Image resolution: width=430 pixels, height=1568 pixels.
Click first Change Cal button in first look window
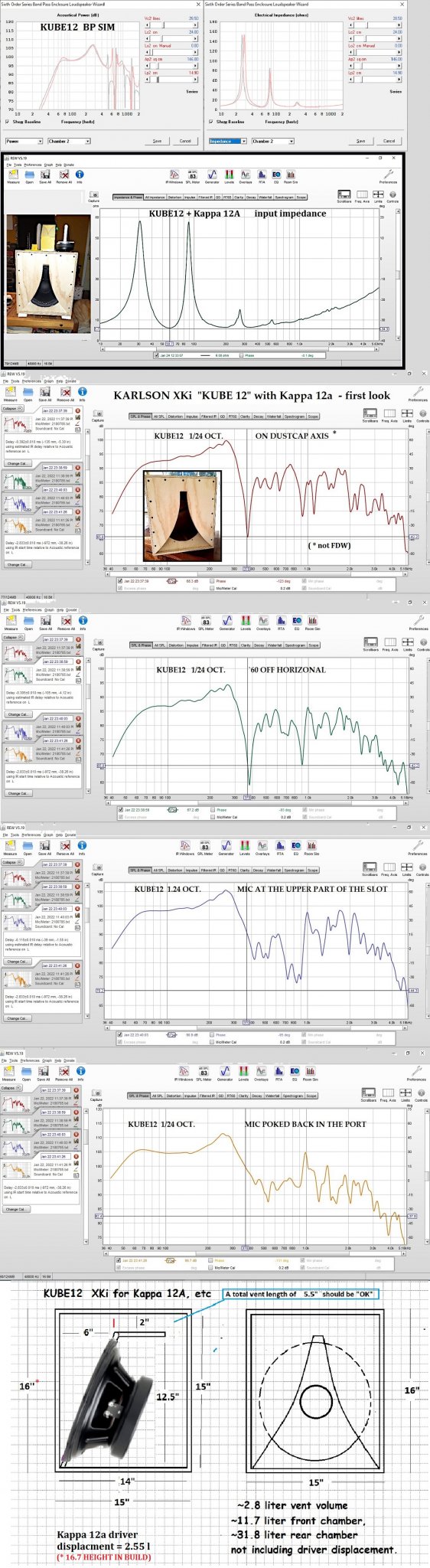(16, 463)
